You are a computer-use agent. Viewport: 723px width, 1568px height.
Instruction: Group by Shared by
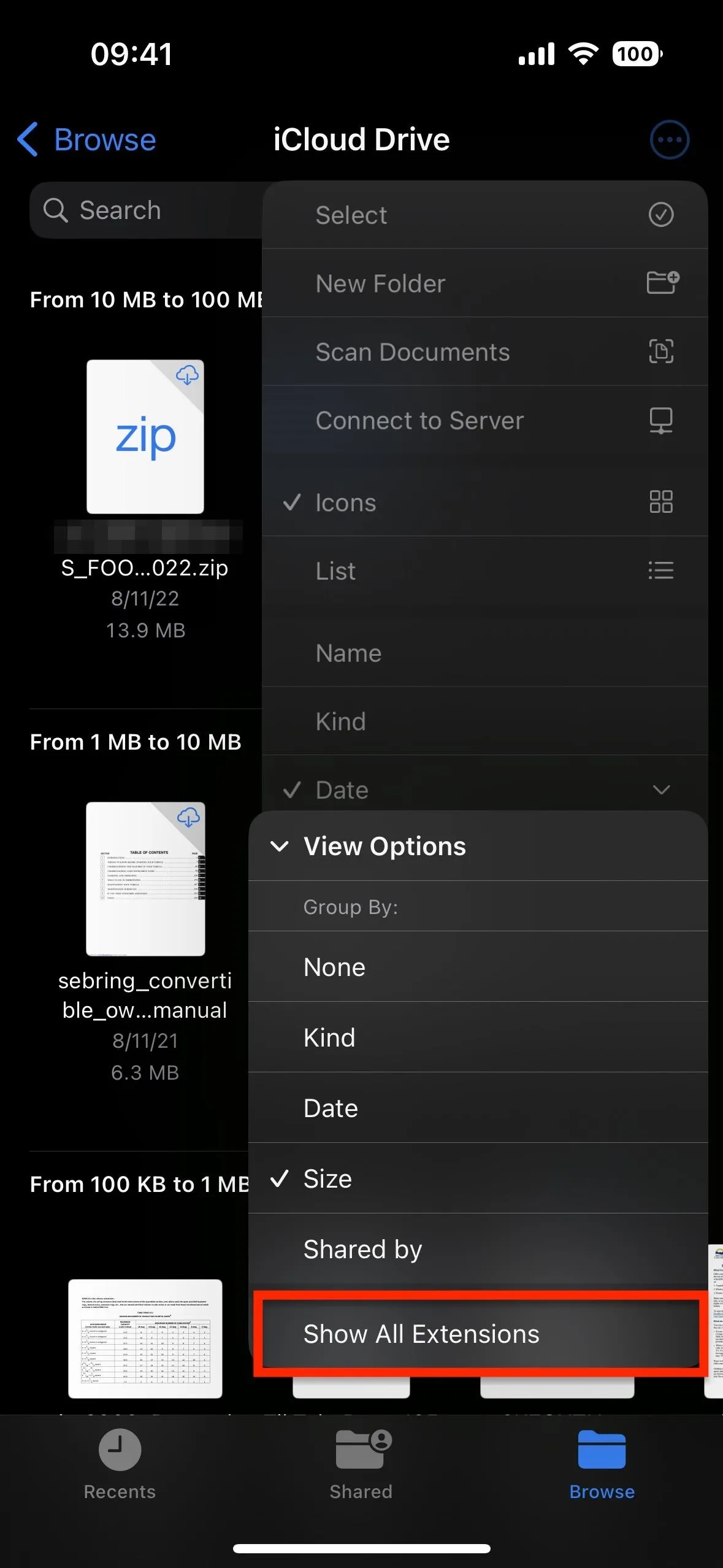coord(478,1249)
